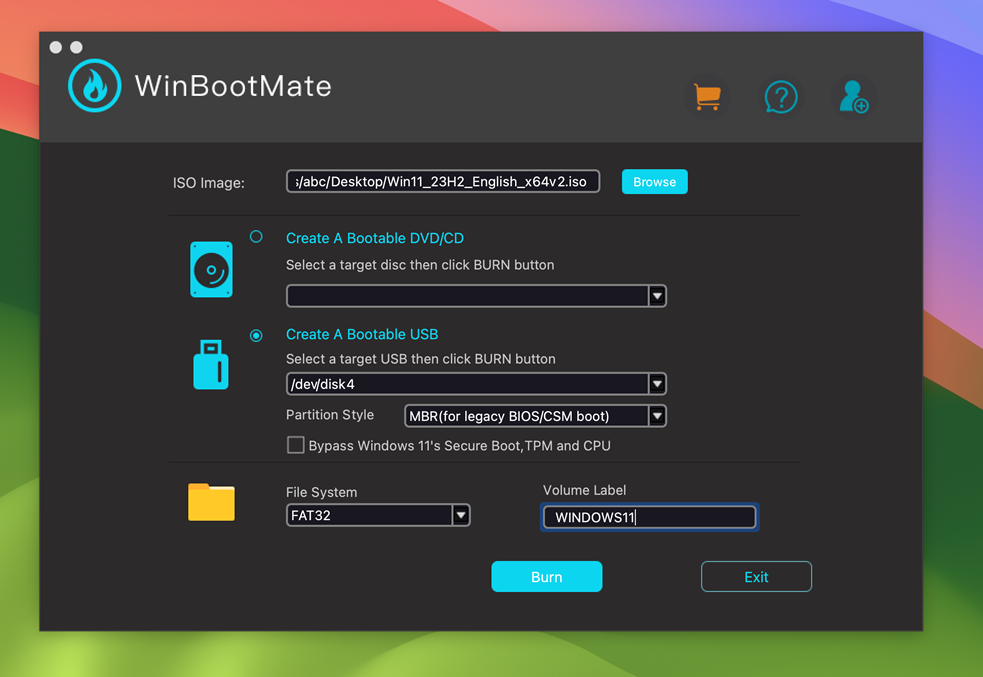The image size is (983, 677).
Task: Select the Create A Bootable USB radio
Action: click(256, 335)
